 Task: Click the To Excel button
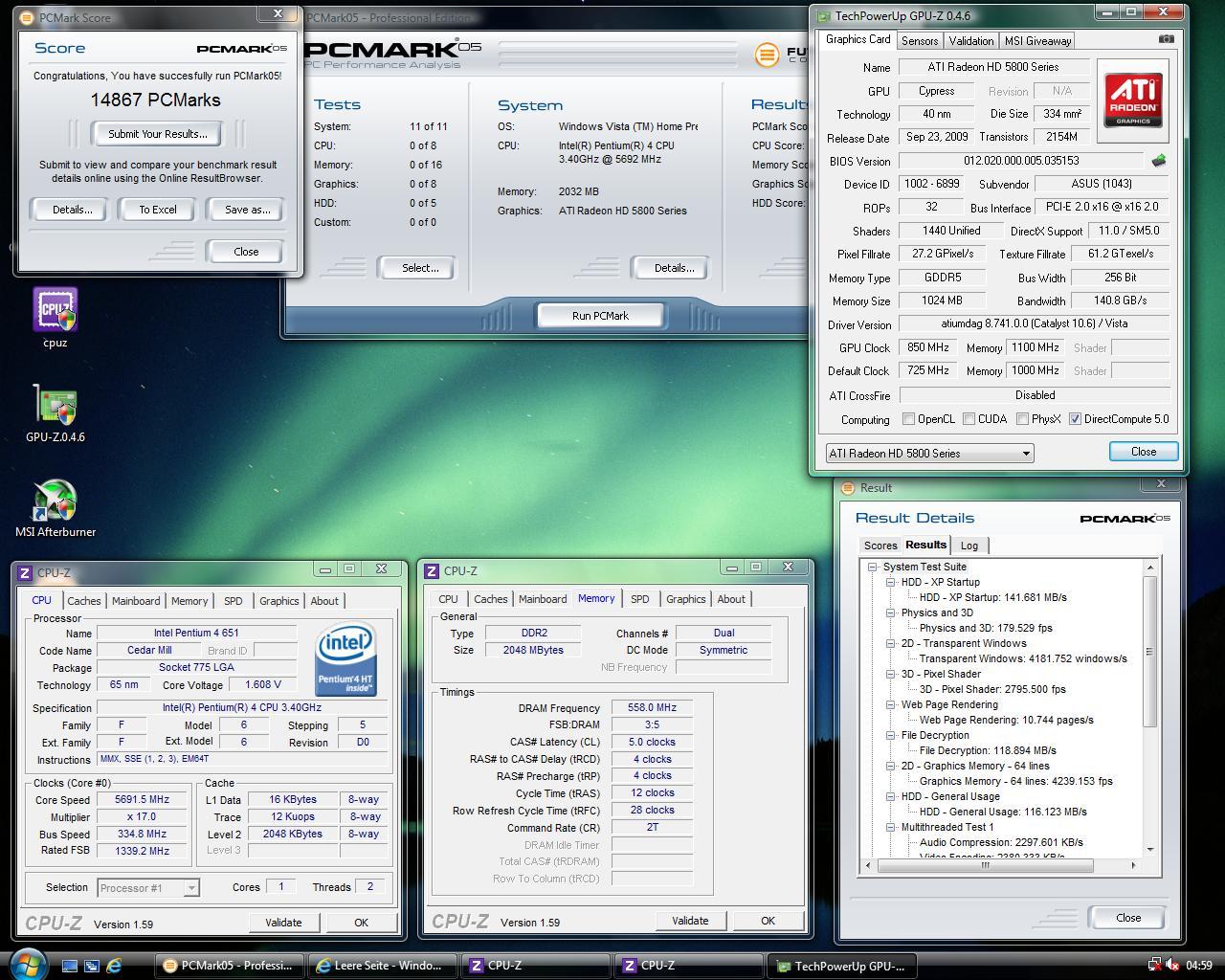click(x=158, y=210)
